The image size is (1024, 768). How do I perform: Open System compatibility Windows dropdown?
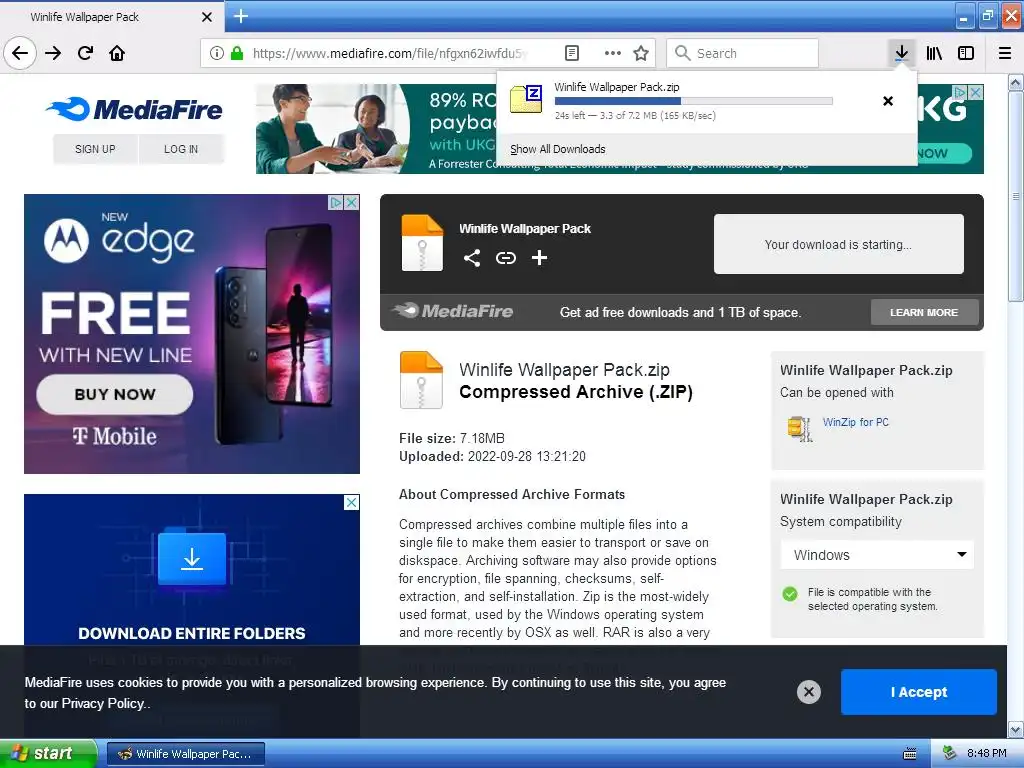877,554
